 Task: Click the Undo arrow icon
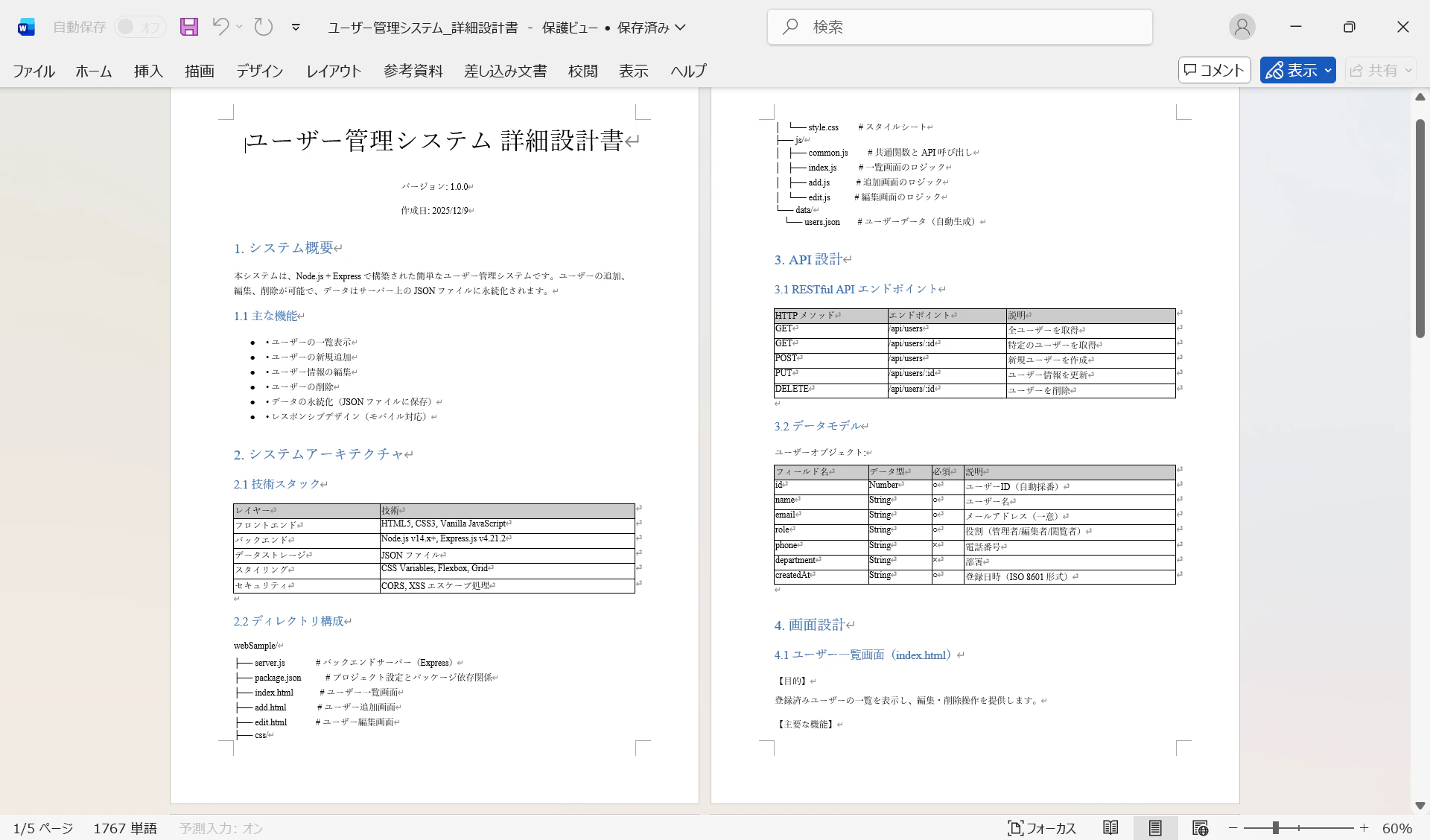(x=220, y=27)
